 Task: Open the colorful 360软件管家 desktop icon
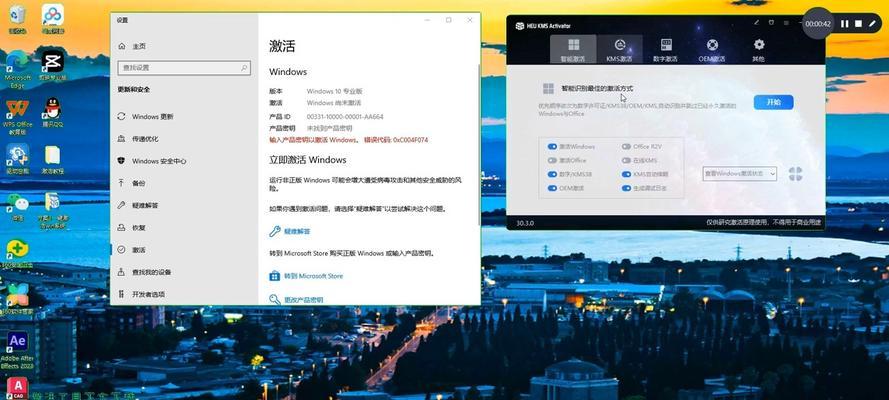18,299
